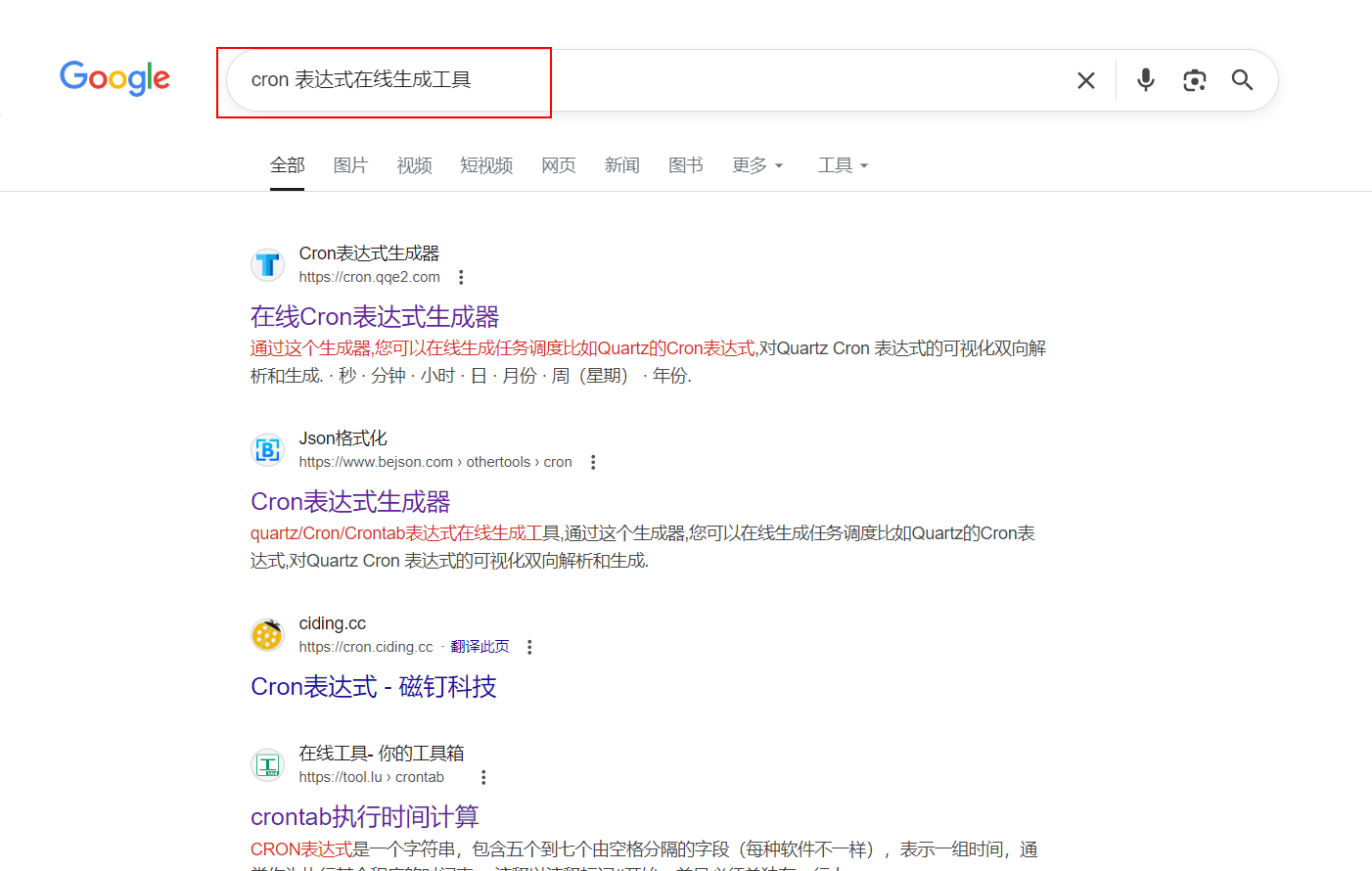
Task: Open more options for the cron.qqe2.com result
Action: pyautogui.click(x=461, y=277)
